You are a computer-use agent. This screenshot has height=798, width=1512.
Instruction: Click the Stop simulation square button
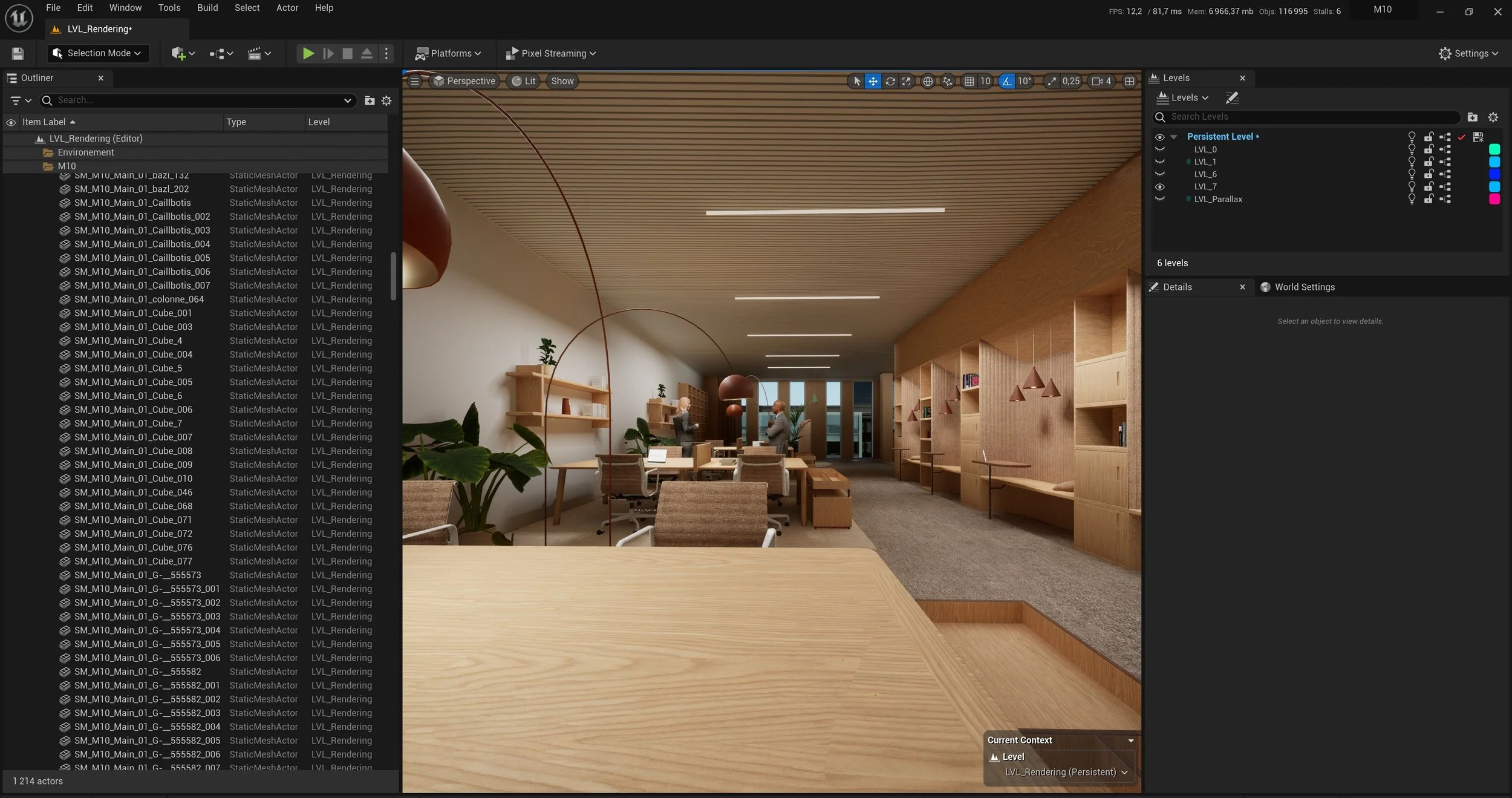point(347,53)
